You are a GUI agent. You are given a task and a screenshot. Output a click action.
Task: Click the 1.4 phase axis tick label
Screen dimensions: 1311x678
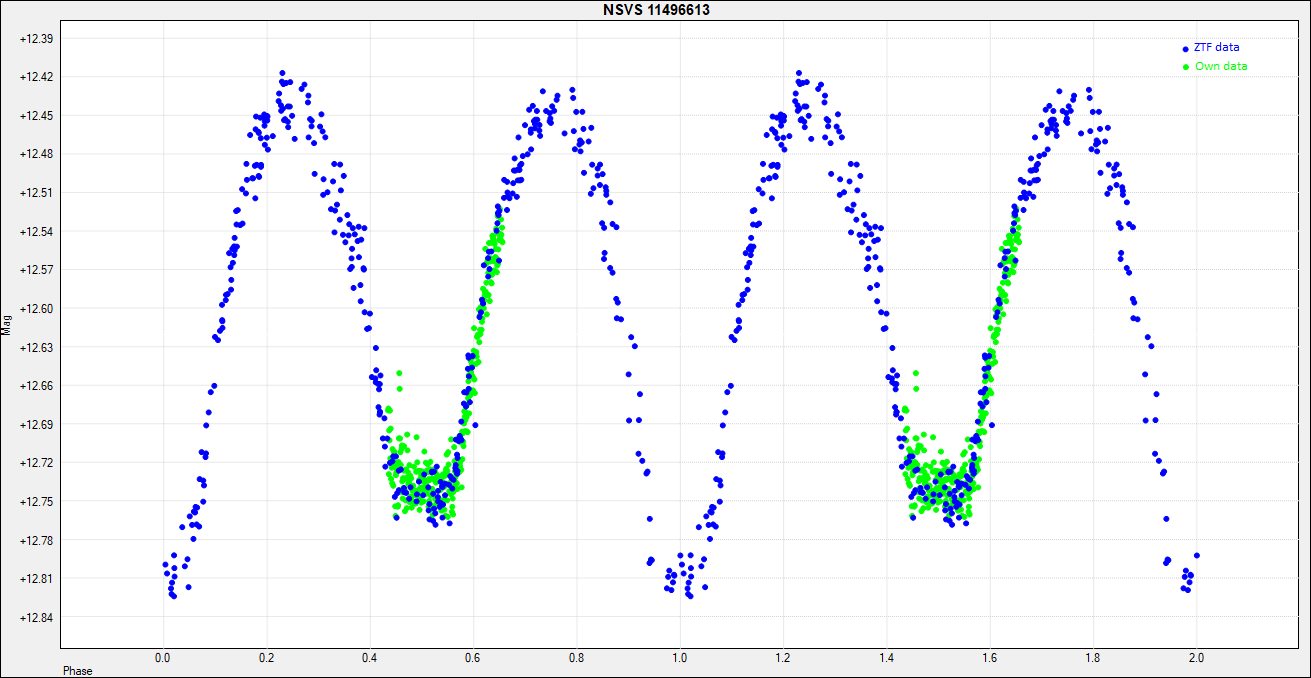pos(886,658)
